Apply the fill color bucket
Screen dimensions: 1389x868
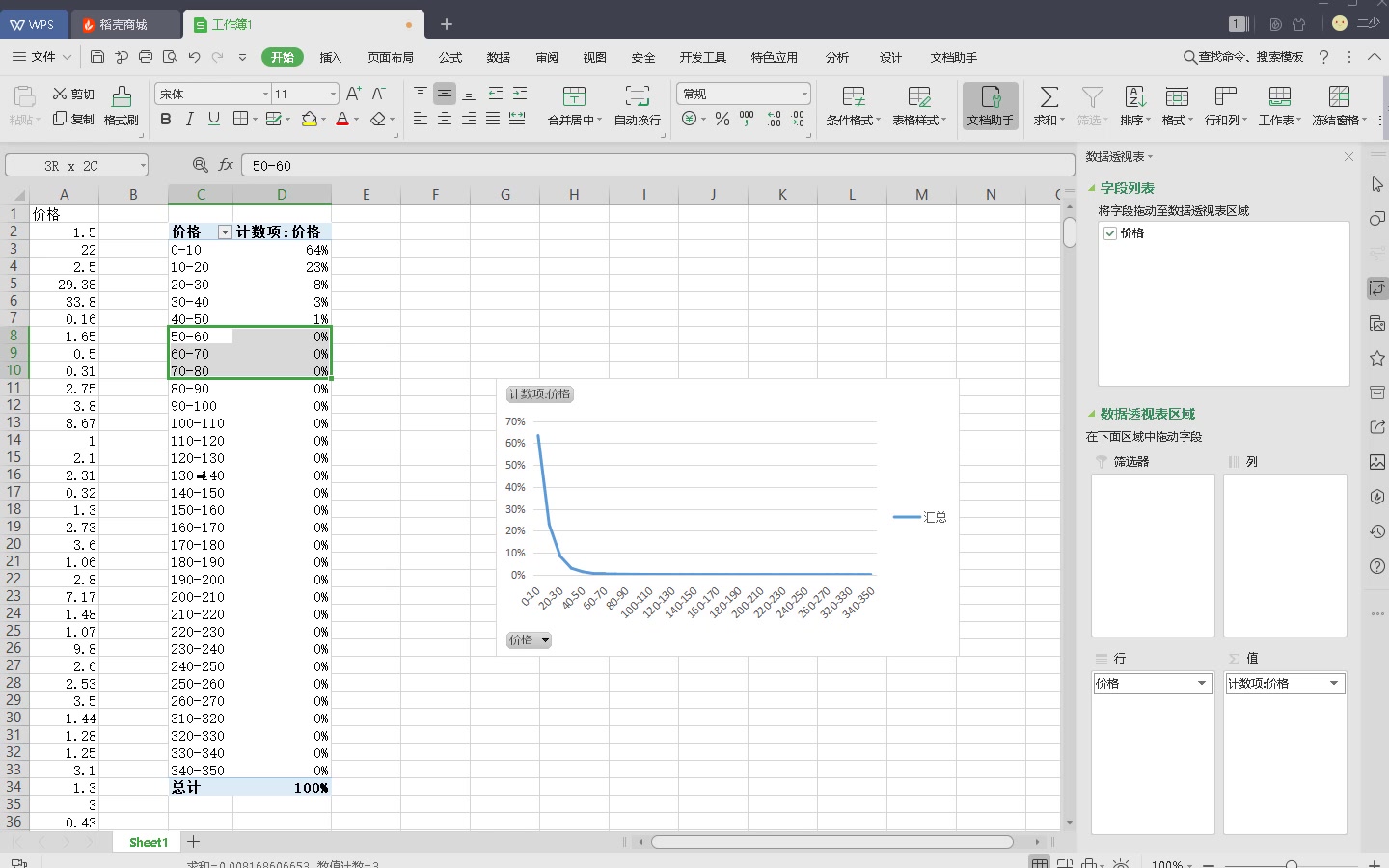pyautogui.click(x=309, y=119)
